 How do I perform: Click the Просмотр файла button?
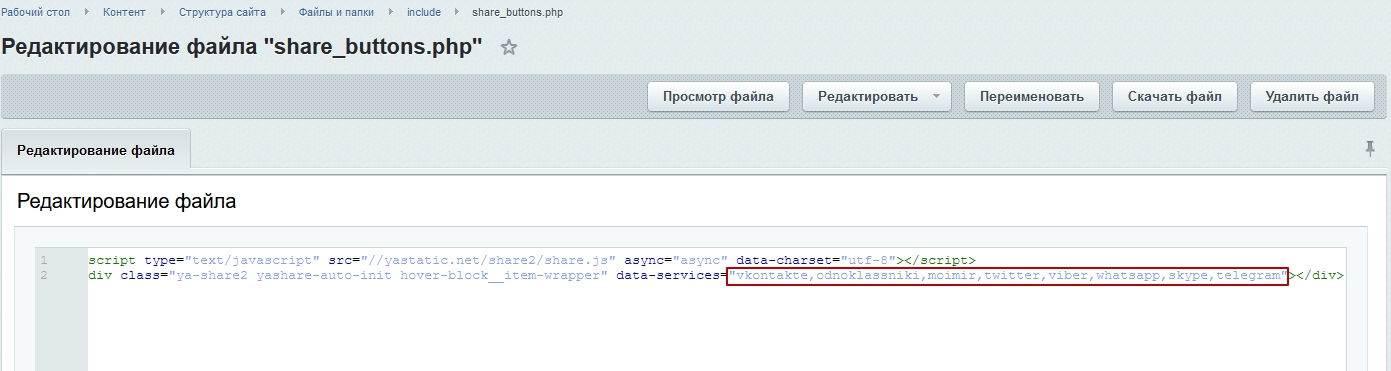718,97
